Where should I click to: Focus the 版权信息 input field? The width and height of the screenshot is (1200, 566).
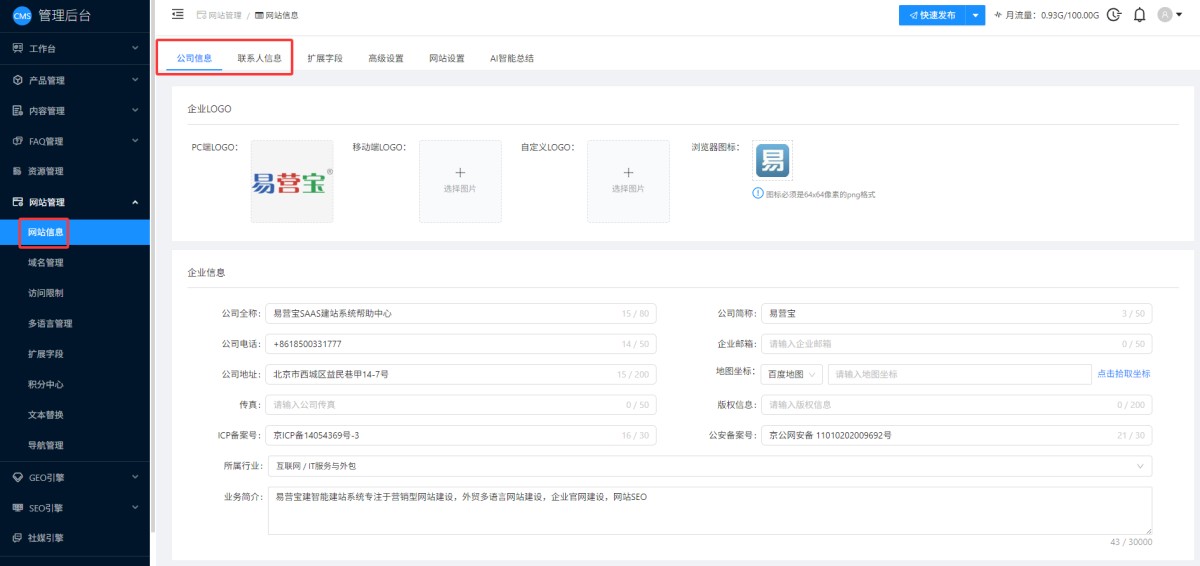956,405
